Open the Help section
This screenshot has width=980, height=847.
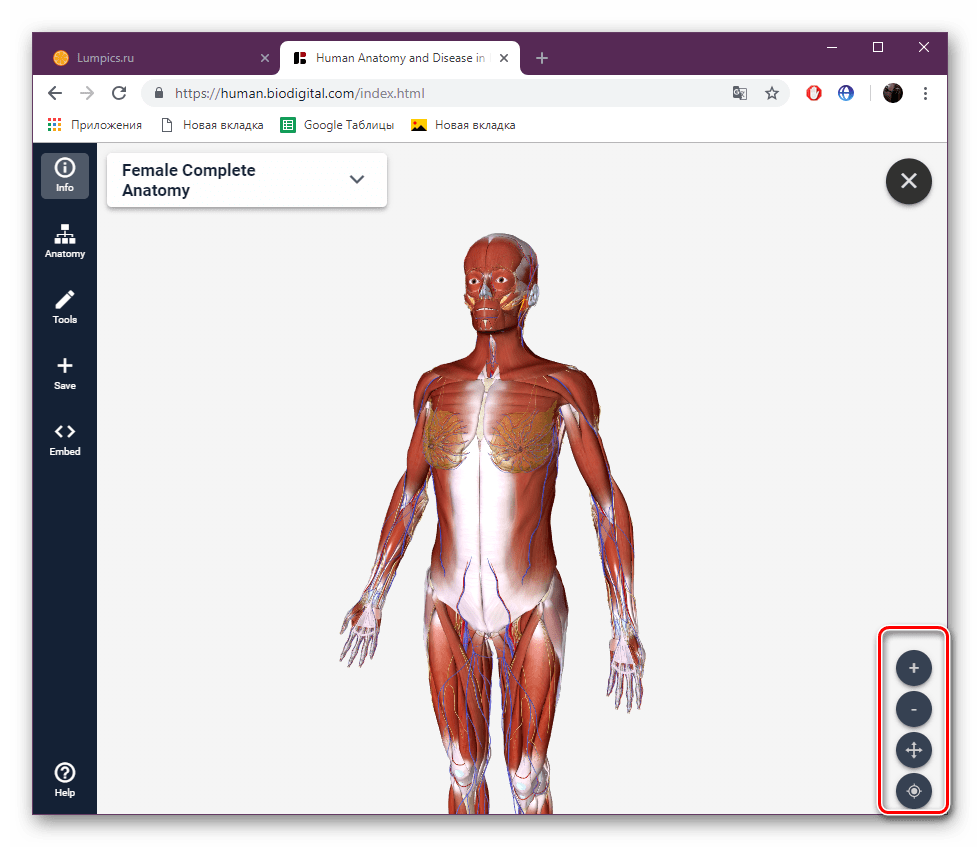point(64,777)
